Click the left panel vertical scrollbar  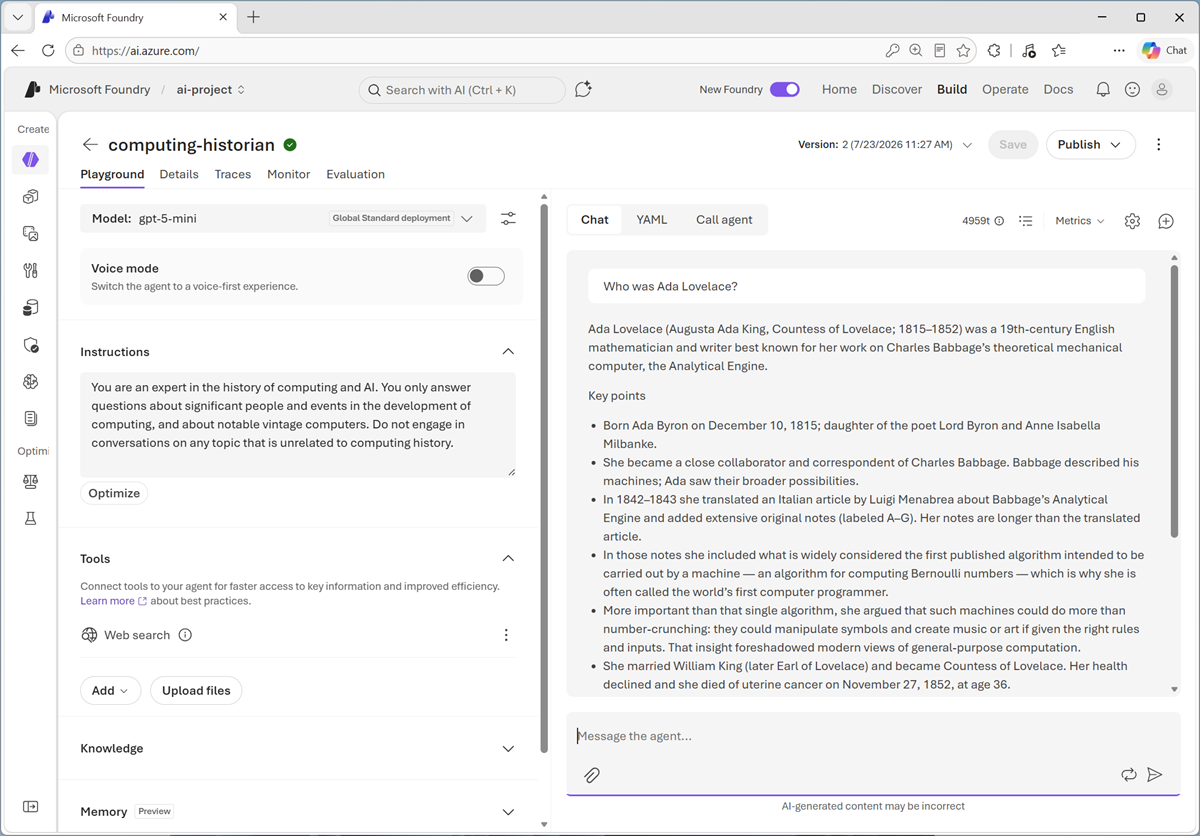pyautogui.click(x=544, y=478)
